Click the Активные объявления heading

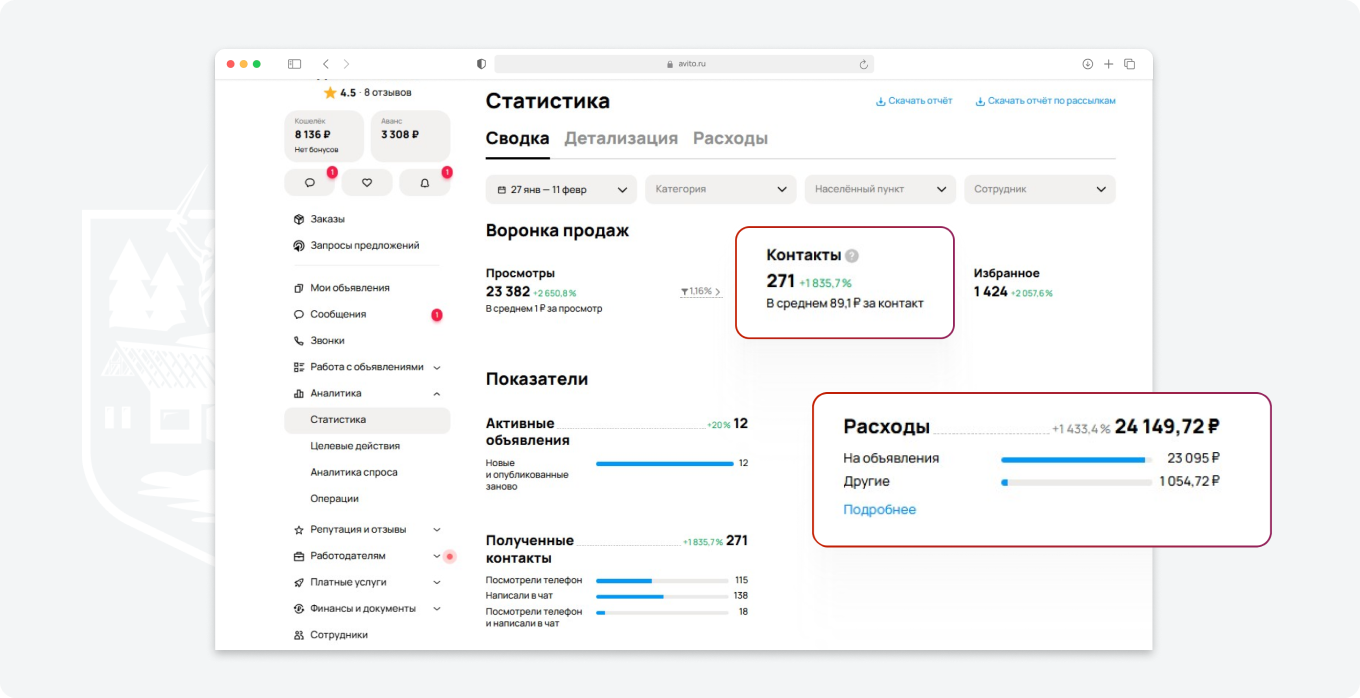528,432
